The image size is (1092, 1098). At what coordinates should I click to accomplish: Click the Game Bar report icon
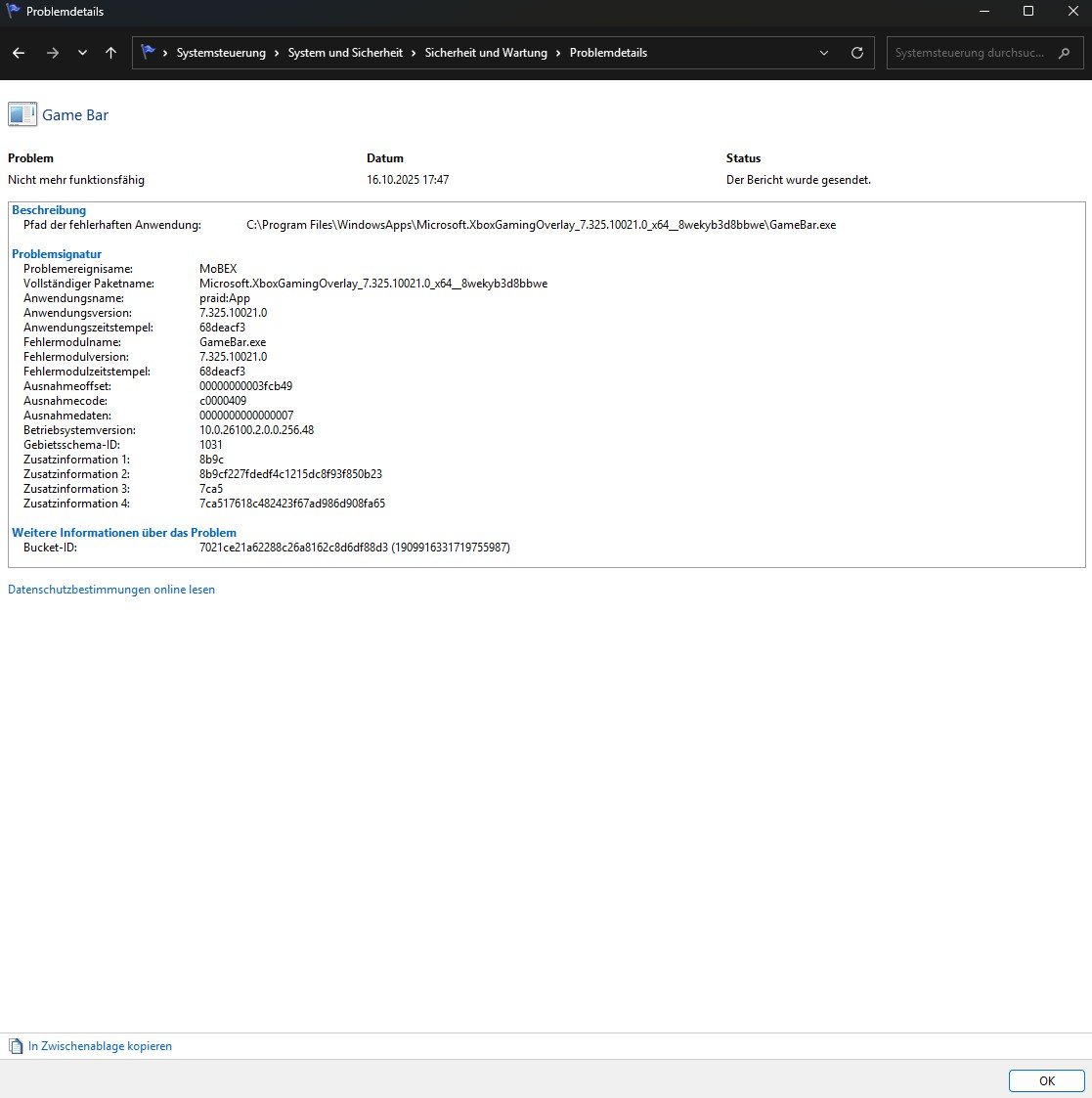coord(22,114)
